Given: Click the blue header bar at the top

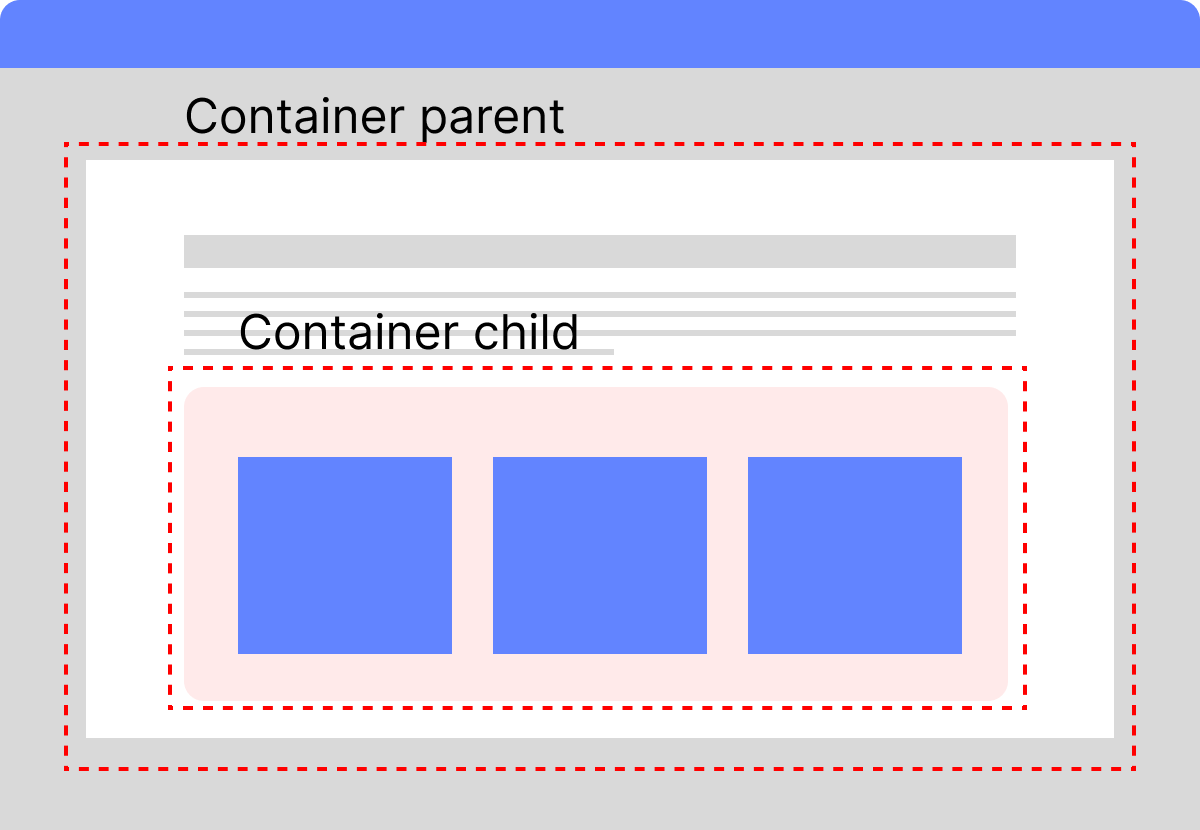Looking at the screenshot, I should (x=600, y=34).
